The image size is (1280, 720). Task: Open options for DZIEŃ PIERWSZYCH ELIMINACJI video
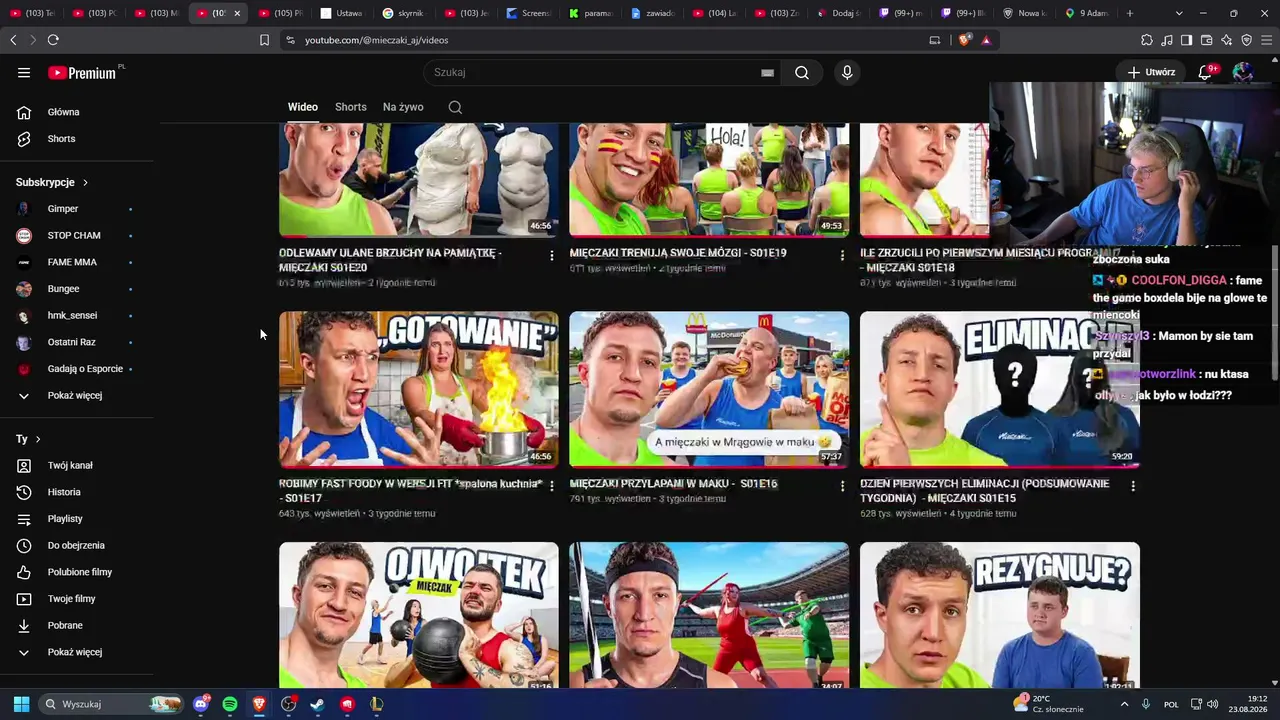[x=1133, y=487]
